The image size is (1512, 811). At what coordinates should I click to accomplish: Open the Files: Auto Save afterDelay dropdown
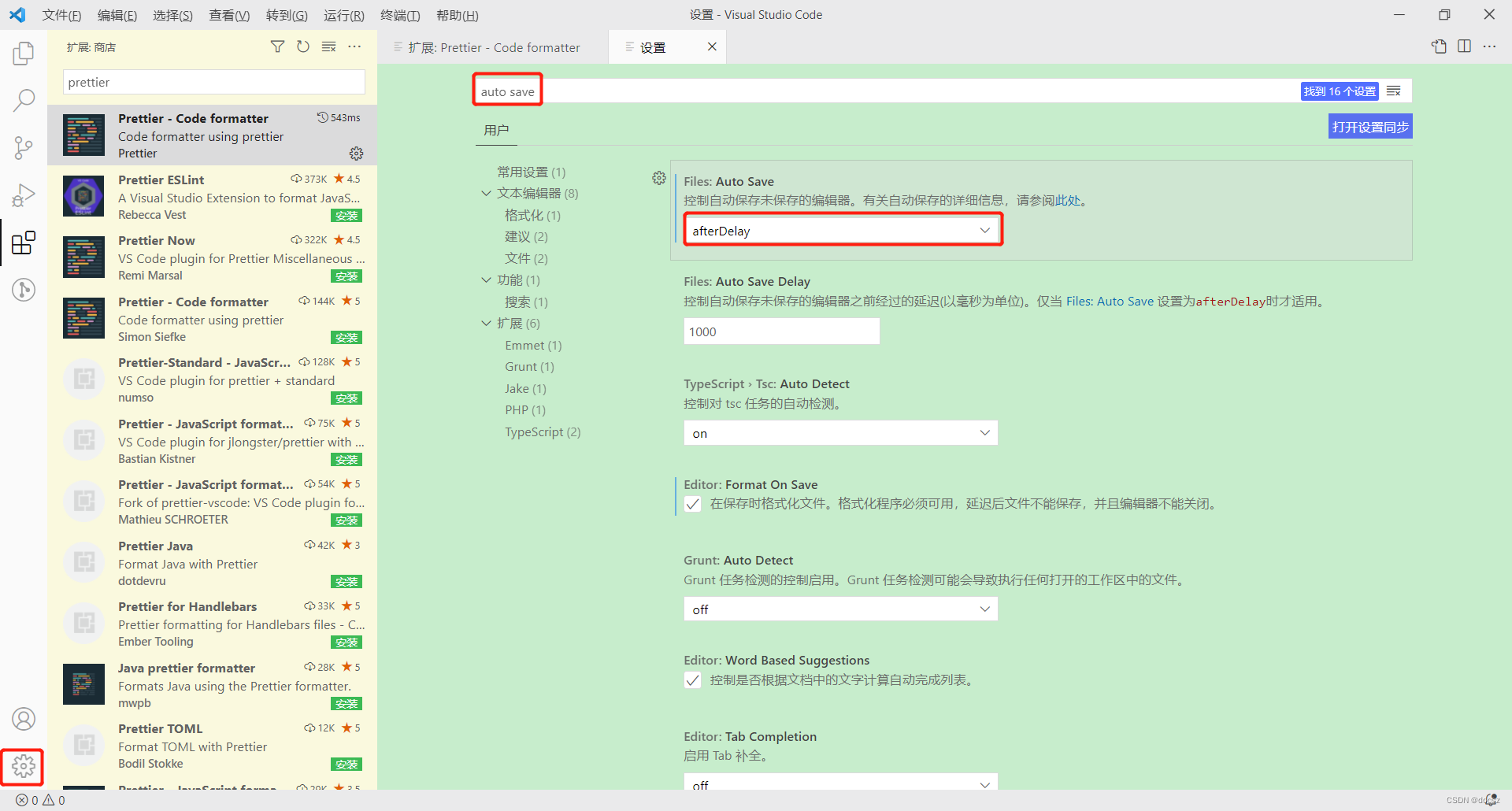(x=841, y=231)
